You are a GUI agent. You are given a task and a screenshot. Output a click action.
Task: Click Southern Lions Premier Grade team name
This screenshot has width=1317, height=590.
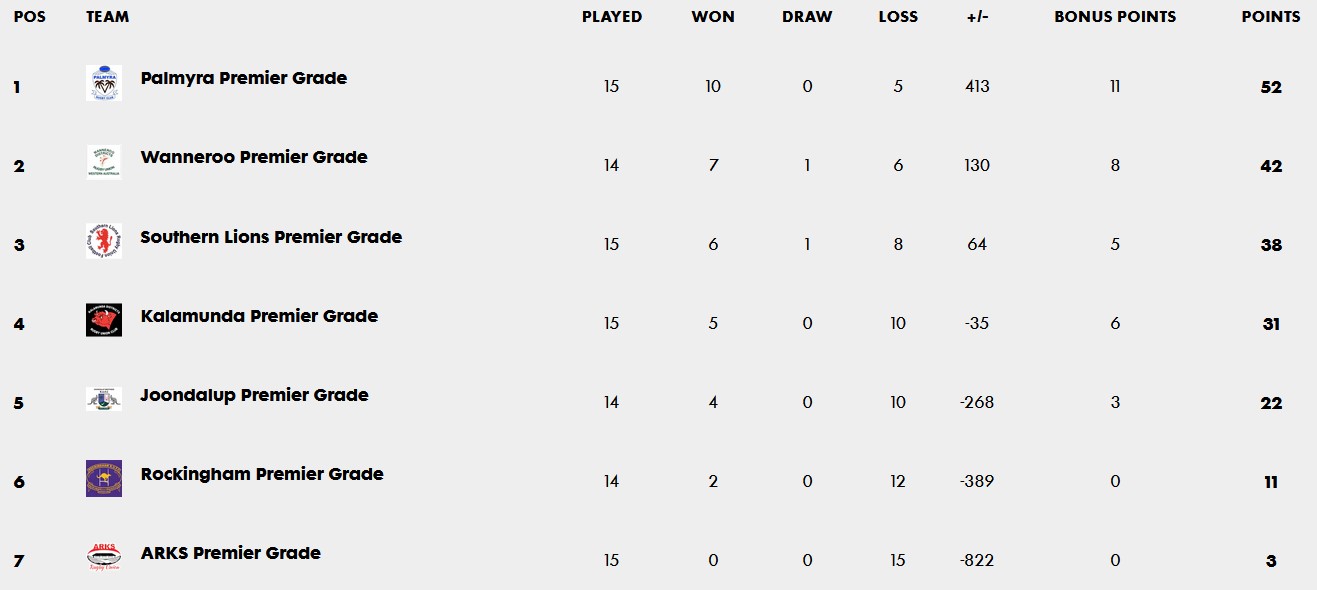pyautogui.click(x=271, y=237)
